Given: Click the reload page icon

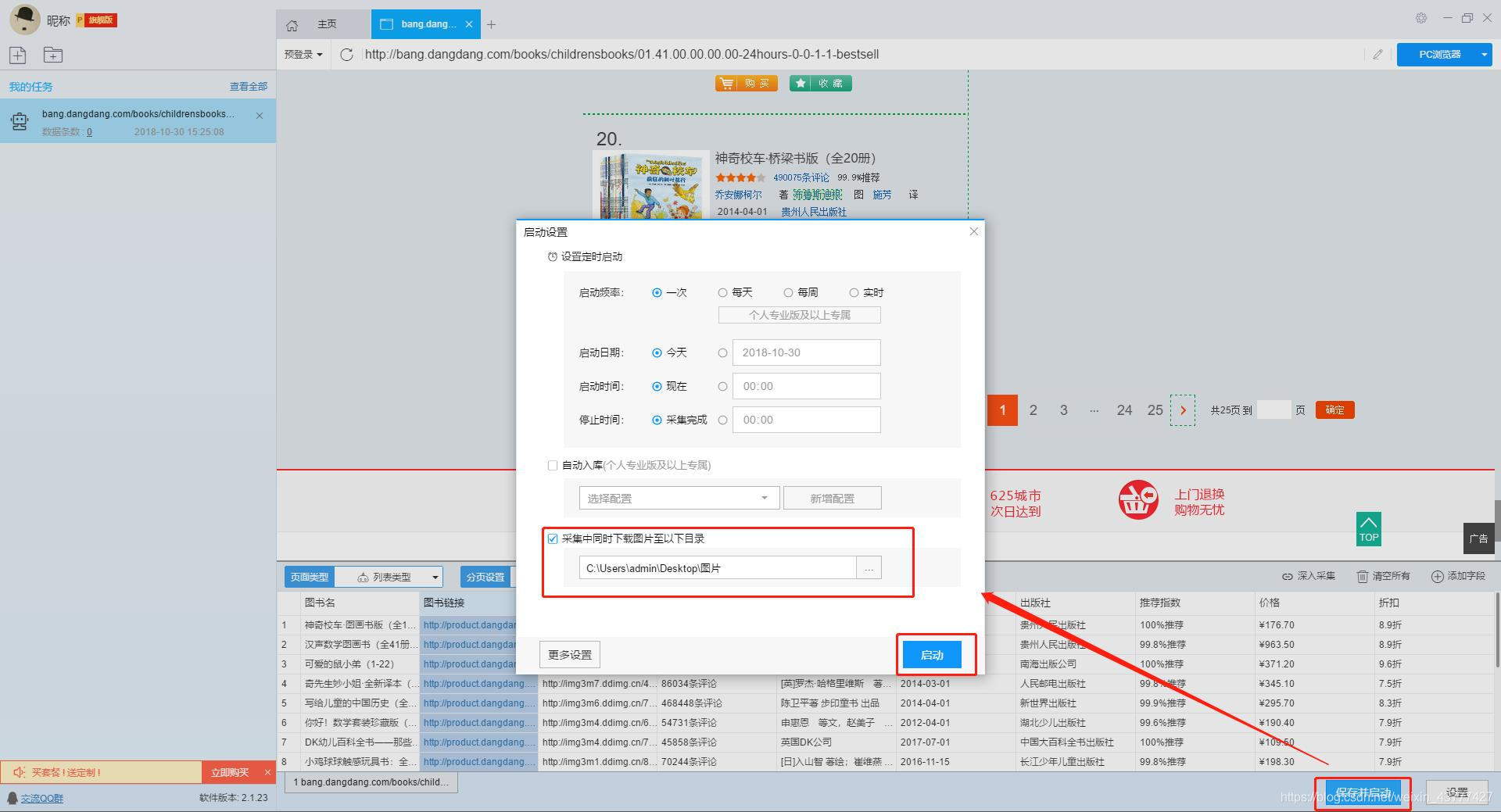Looking at the screenshot, I should click(347, 55).
